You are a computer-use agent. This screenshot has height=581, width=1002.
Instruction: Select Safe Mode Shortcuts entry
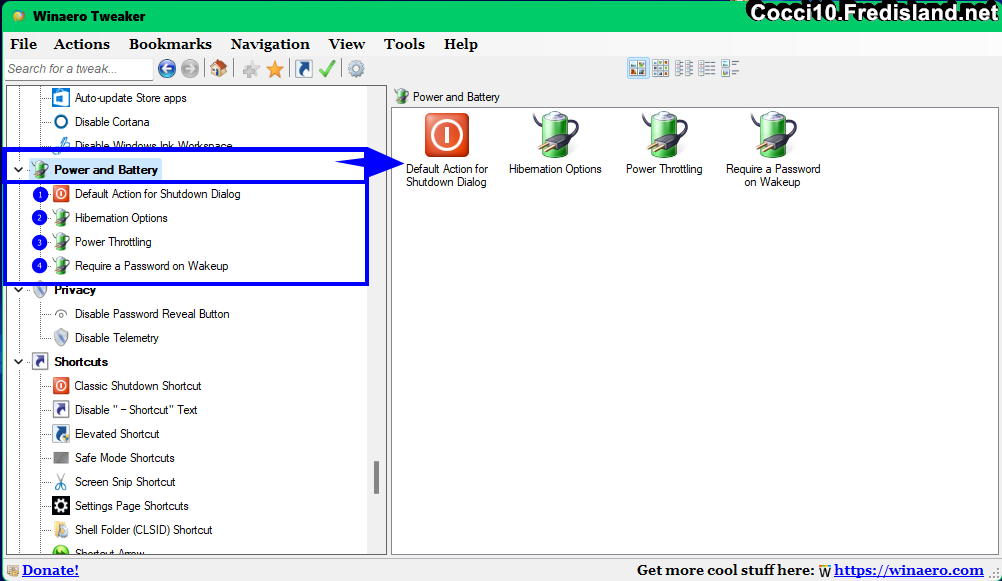(124, 458)
